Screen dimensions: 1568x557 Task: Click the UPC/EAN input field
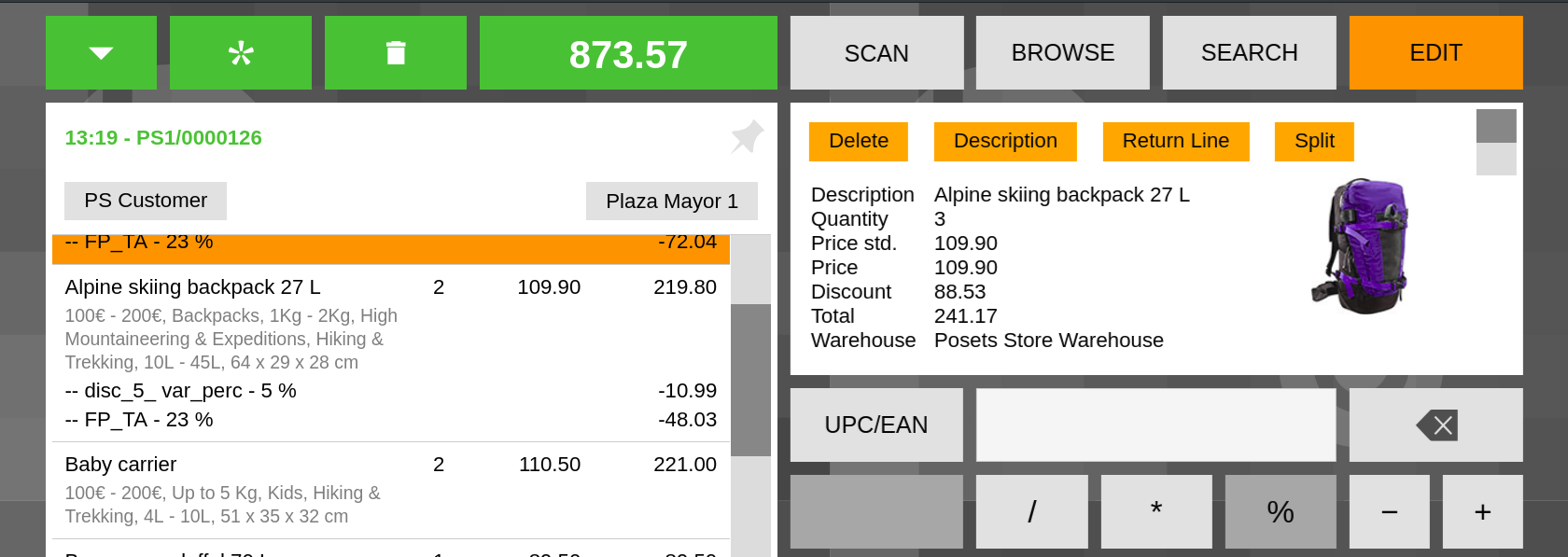[x=1155, y=425]
